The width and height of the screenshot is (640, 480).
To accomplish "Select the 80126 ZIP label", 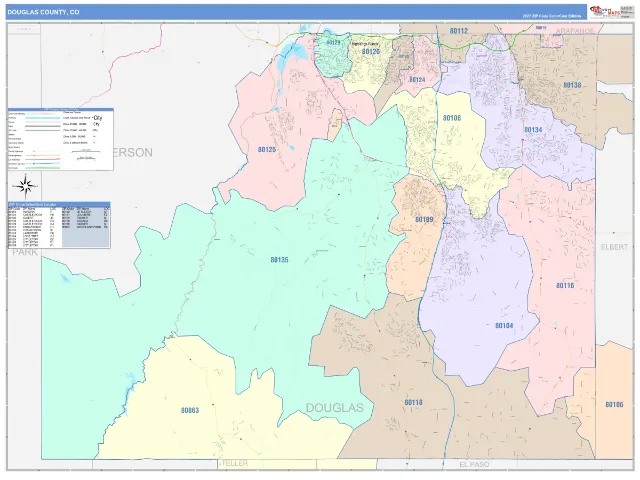I will tap(371, 52).
